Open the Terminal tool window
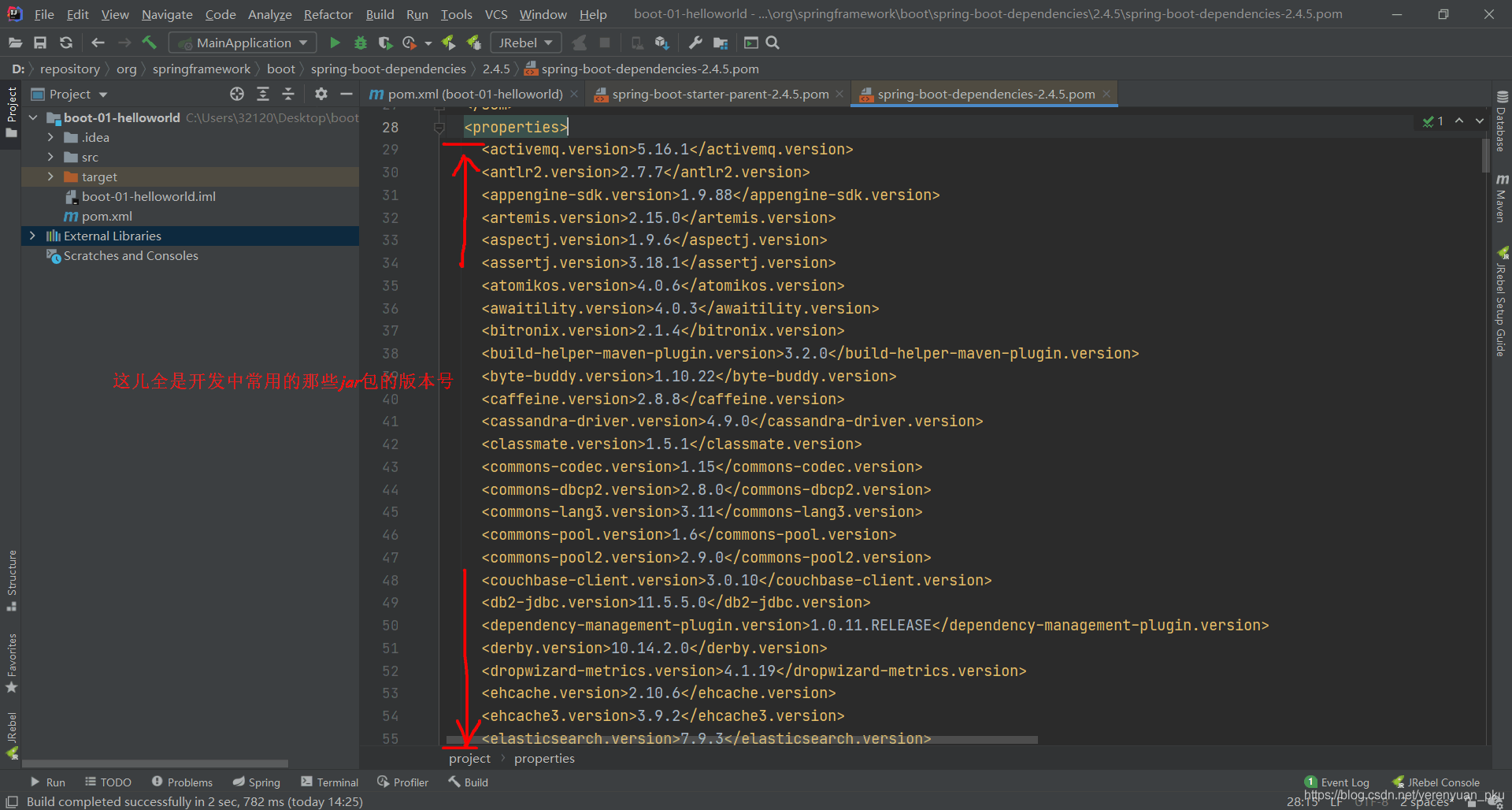Viewport: 1512px width, 810px height. click(x=329, y=782)
